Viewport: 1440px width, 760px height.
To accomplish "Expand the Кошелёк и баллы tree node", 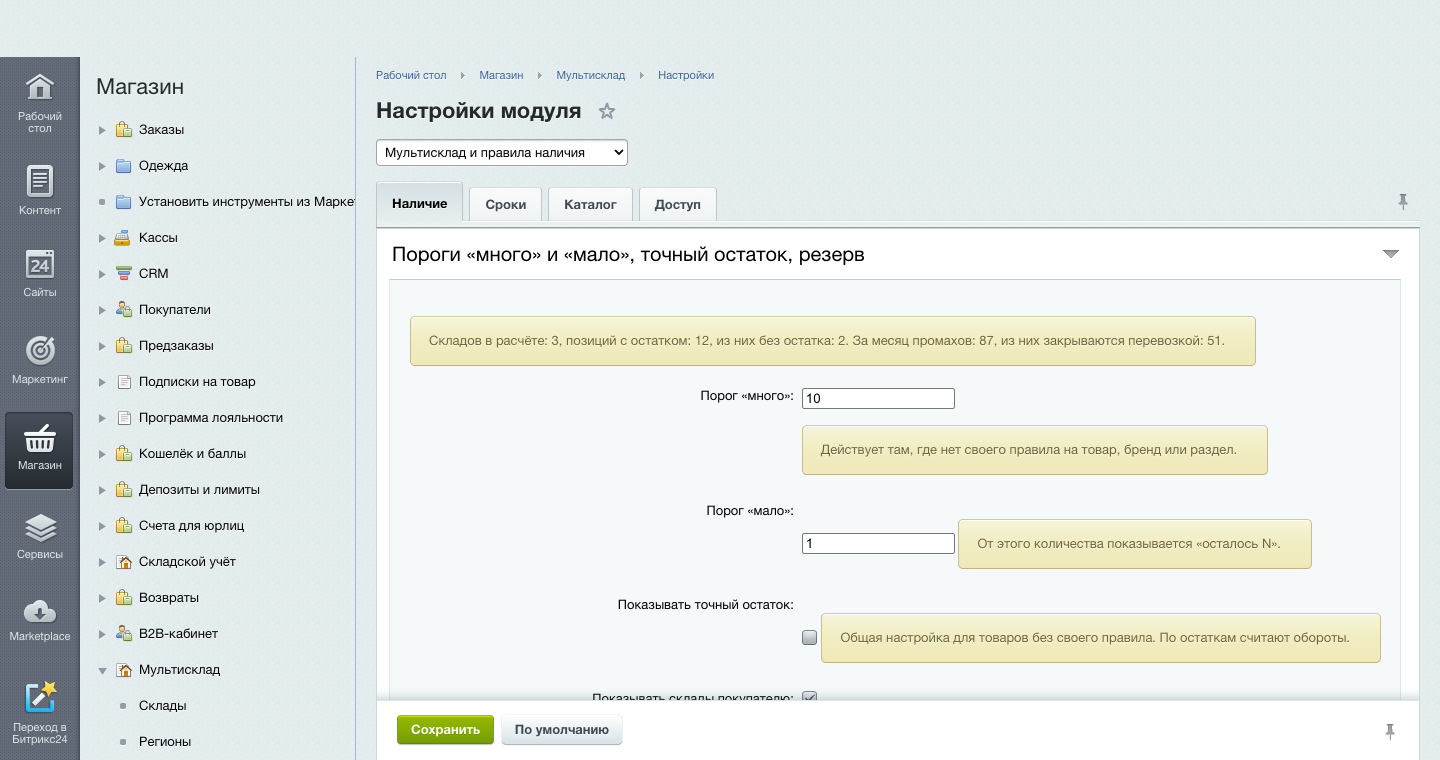I will [x=102, y=454].
